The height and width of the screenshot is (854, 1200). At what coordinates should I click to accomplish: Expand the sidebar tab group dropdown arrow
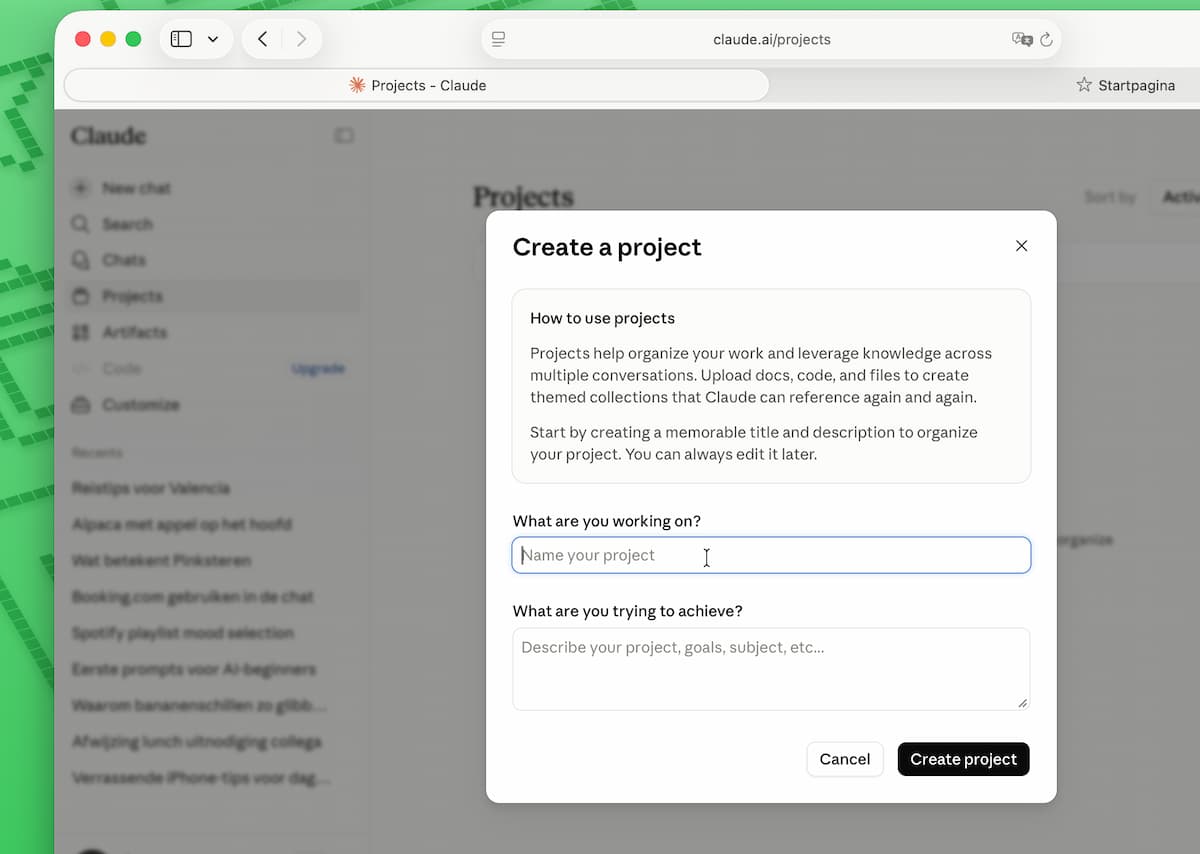pyautogui.click(x=213, y=39)
